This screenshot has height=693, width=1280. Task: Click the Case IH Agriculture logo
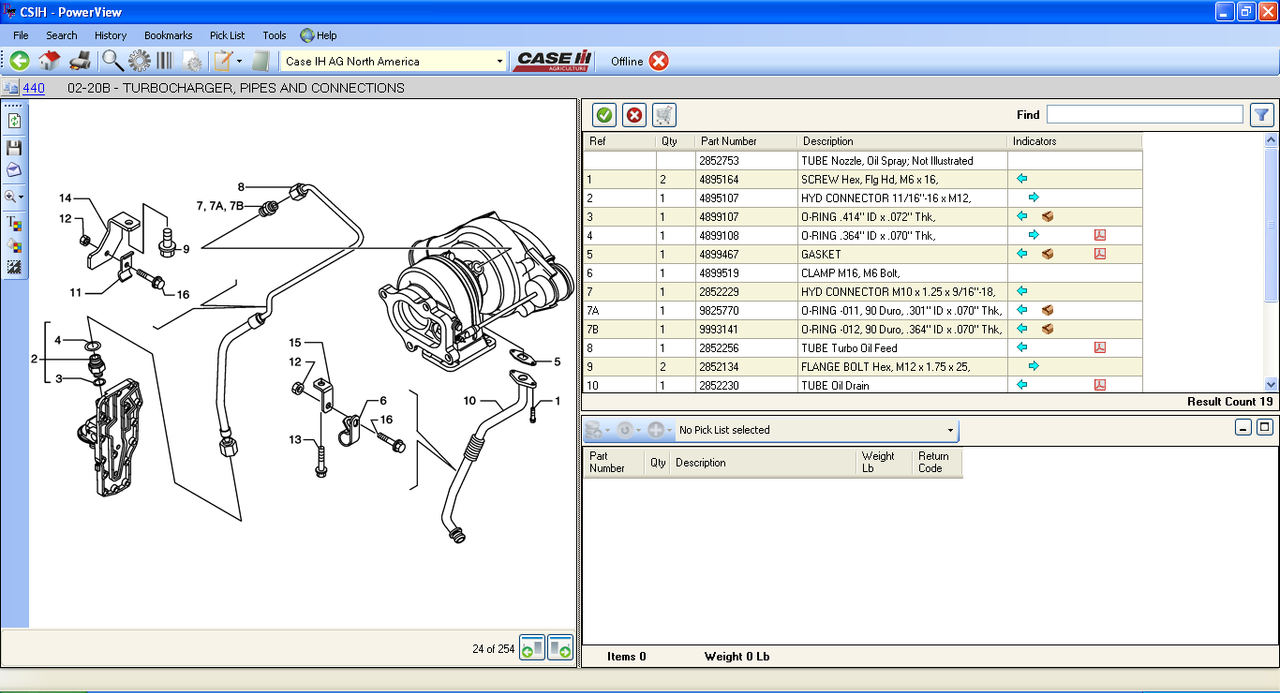[x=553, y=61]
